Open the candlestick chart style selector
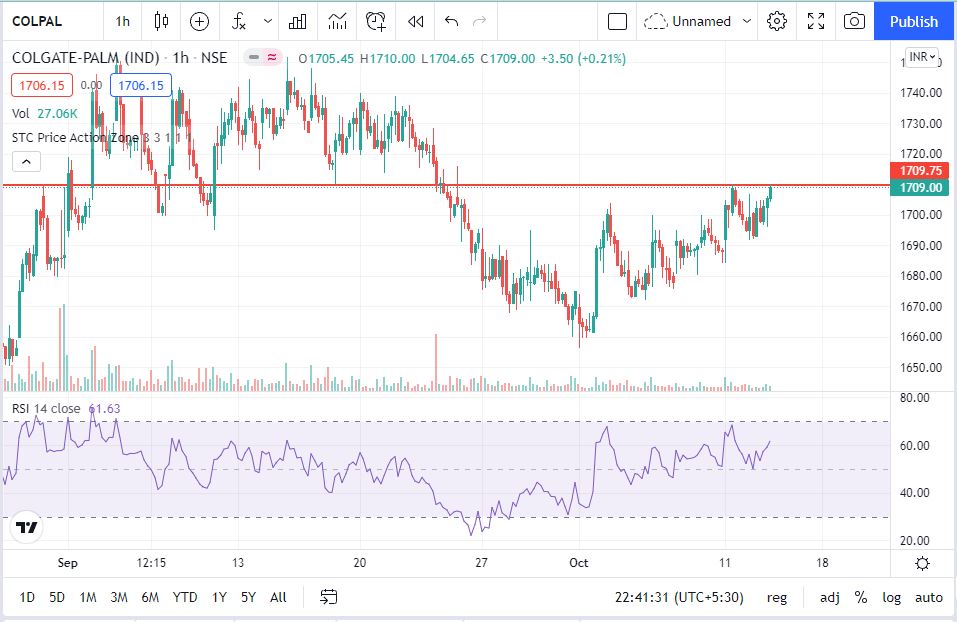Viewport: 957px width, 622px height. tap(162, 21)
